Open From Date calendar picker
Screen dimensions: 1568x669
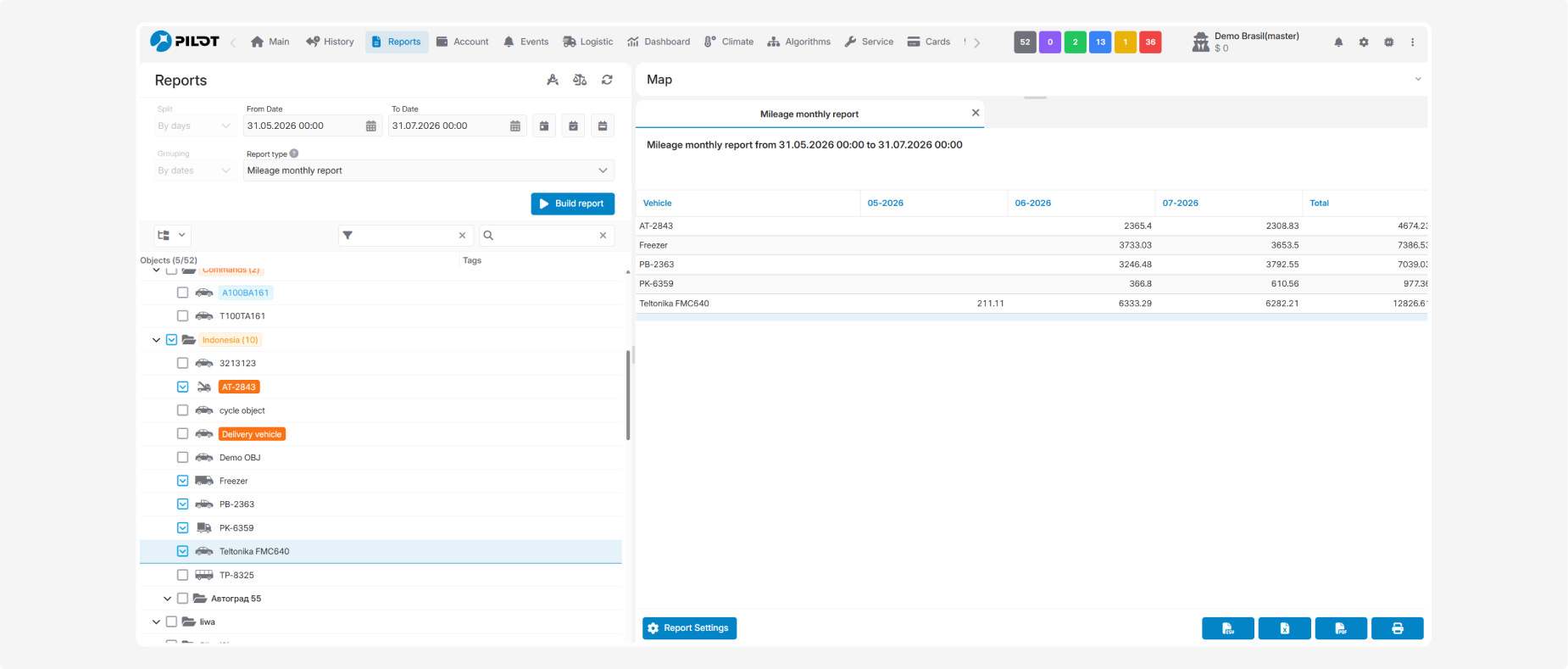coord(370,125)
